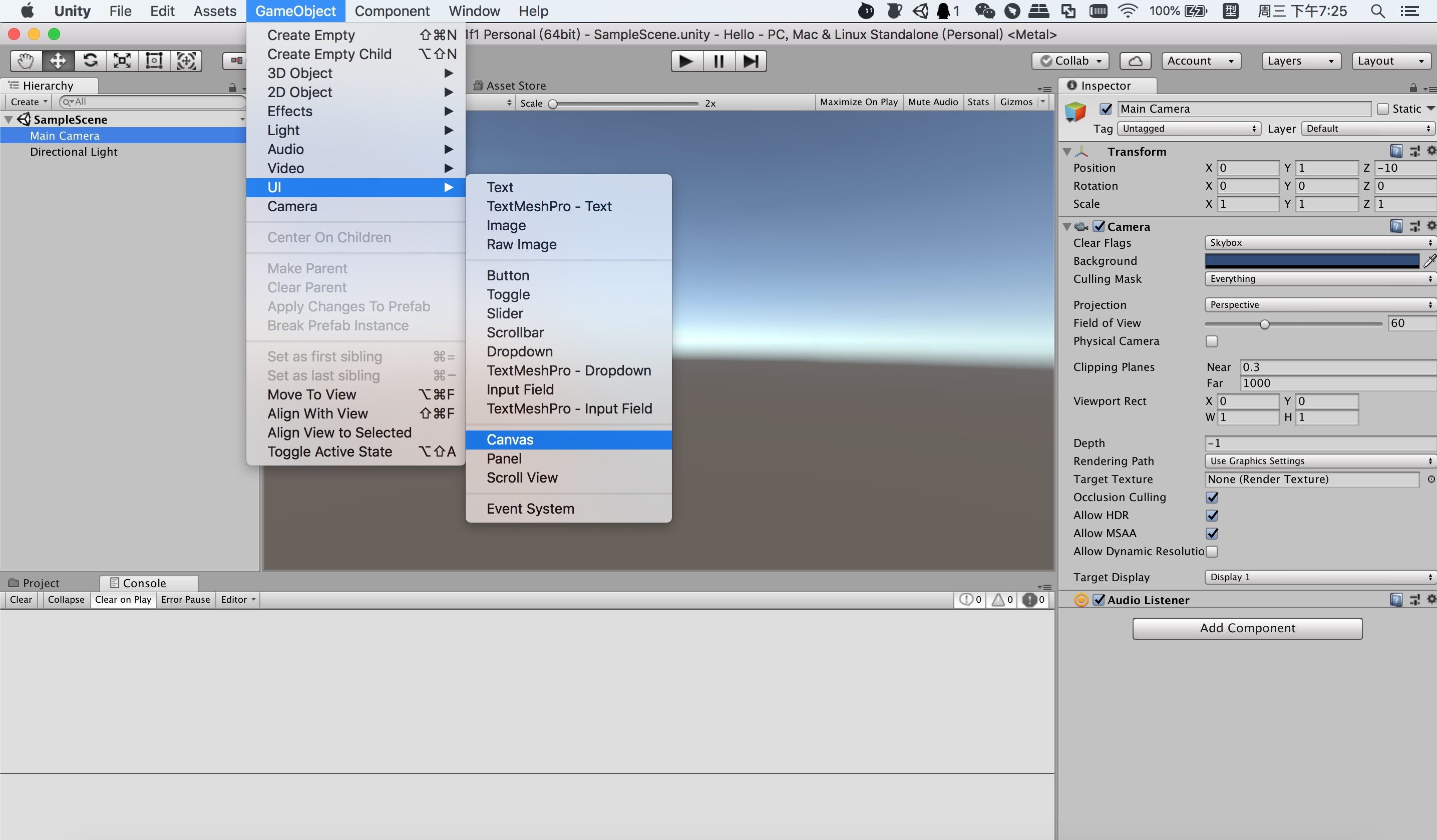Open Transform preset selector icon
Viewport: 1437px width, 840px height.
click(1415, 151)
